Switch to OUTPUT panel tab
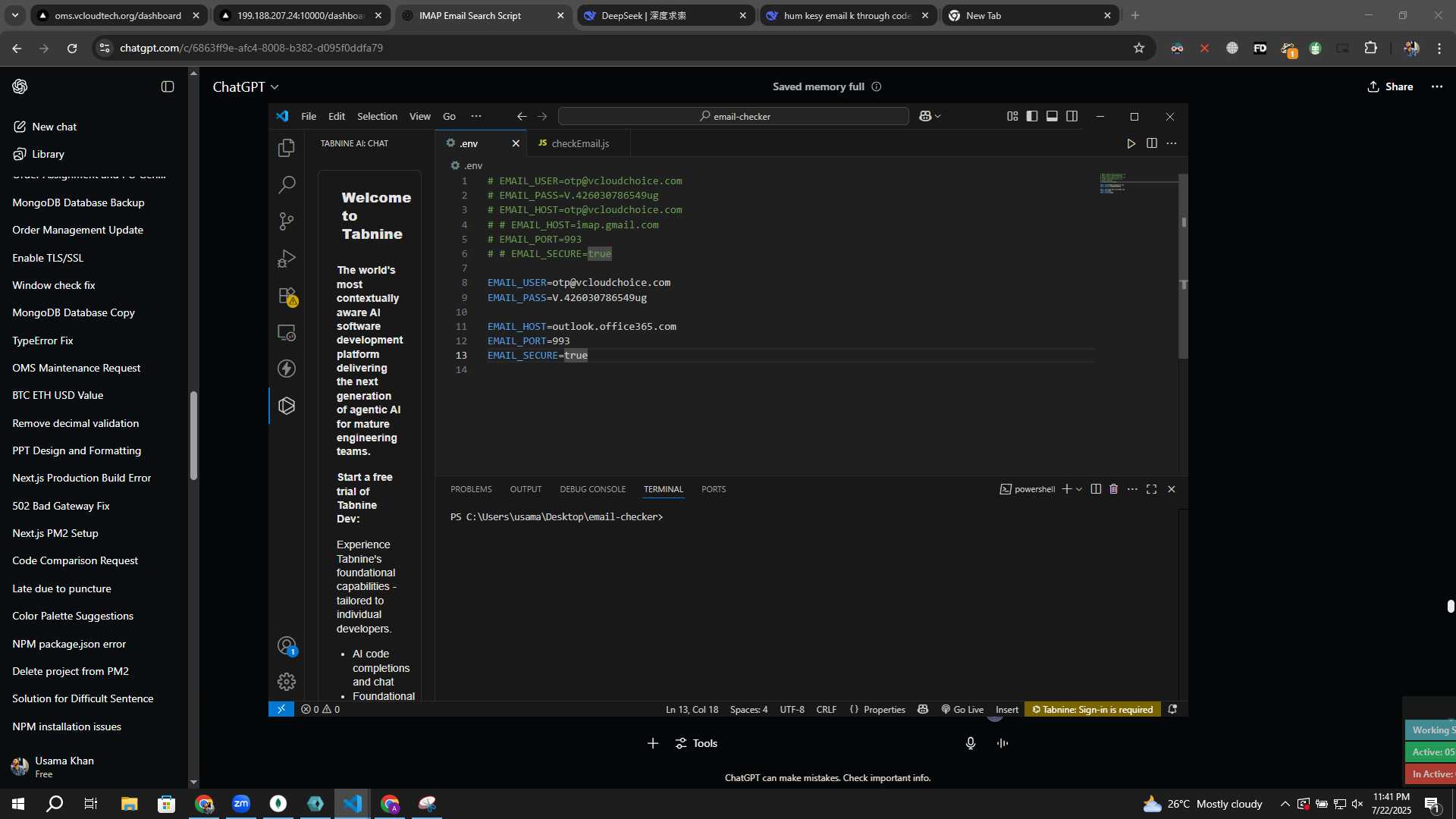Image resolution: width=1456 pixels, height=819 pixels. (526, 489)
